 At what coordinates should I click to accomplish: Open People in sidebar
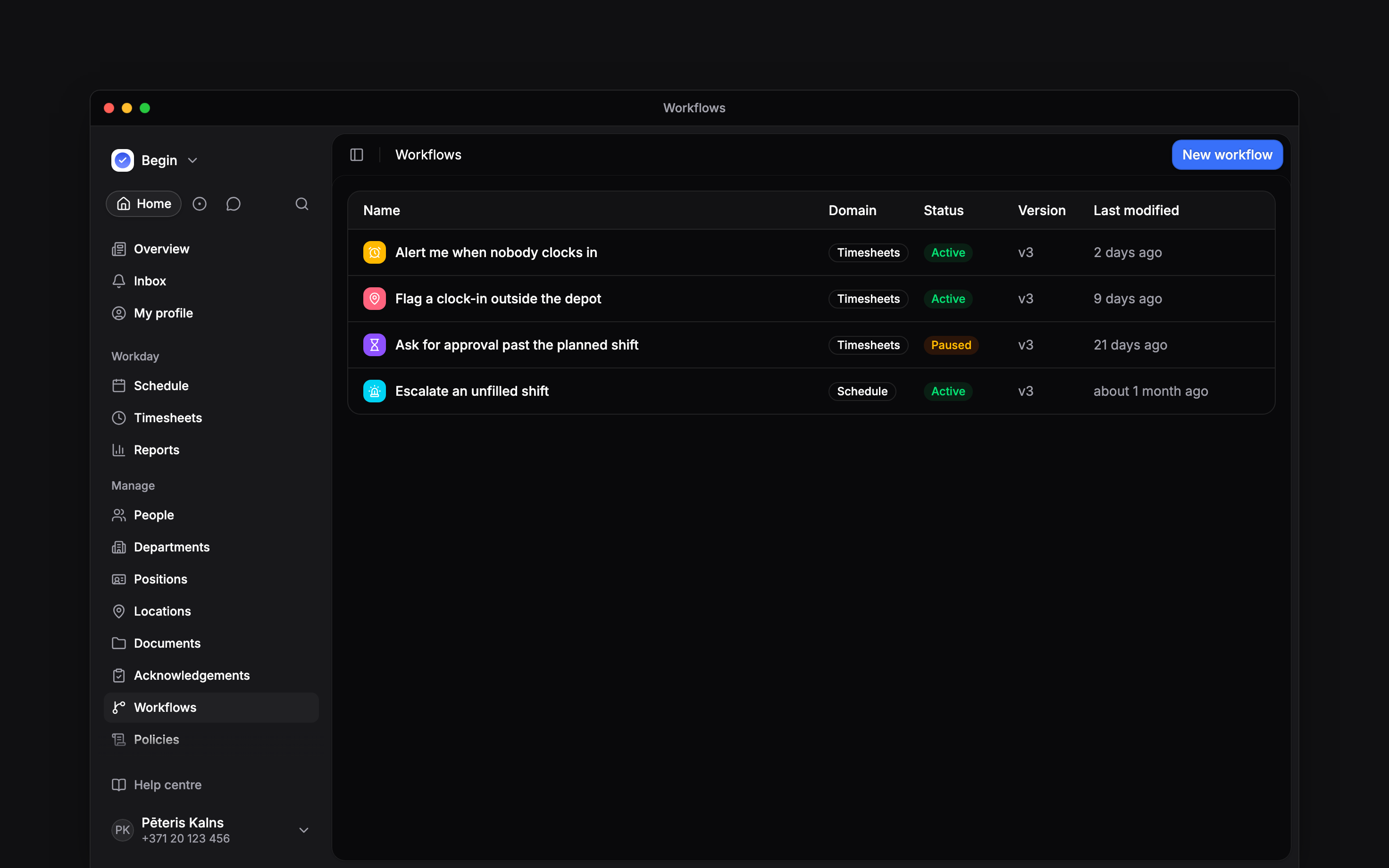click(211, 515)
